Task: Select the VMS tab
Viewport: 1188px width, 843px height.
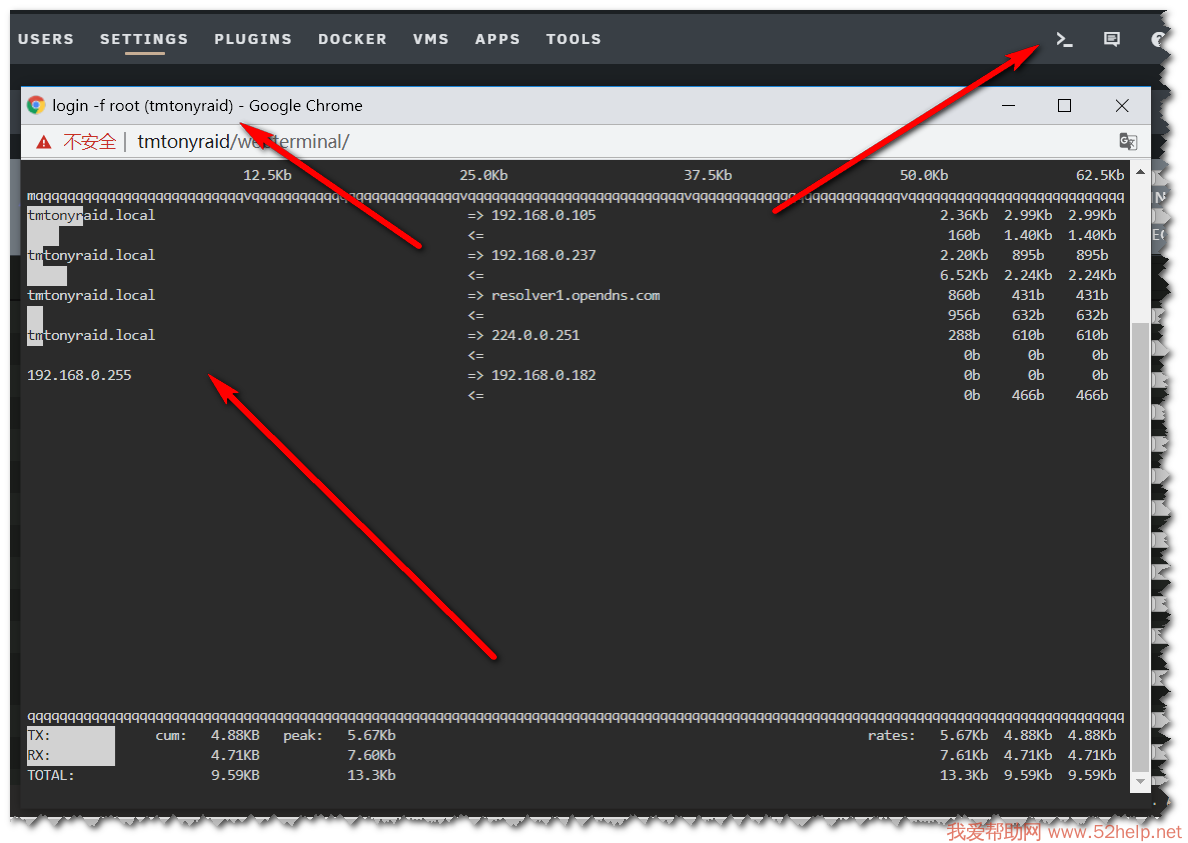Action: click(x=431, y=39)
